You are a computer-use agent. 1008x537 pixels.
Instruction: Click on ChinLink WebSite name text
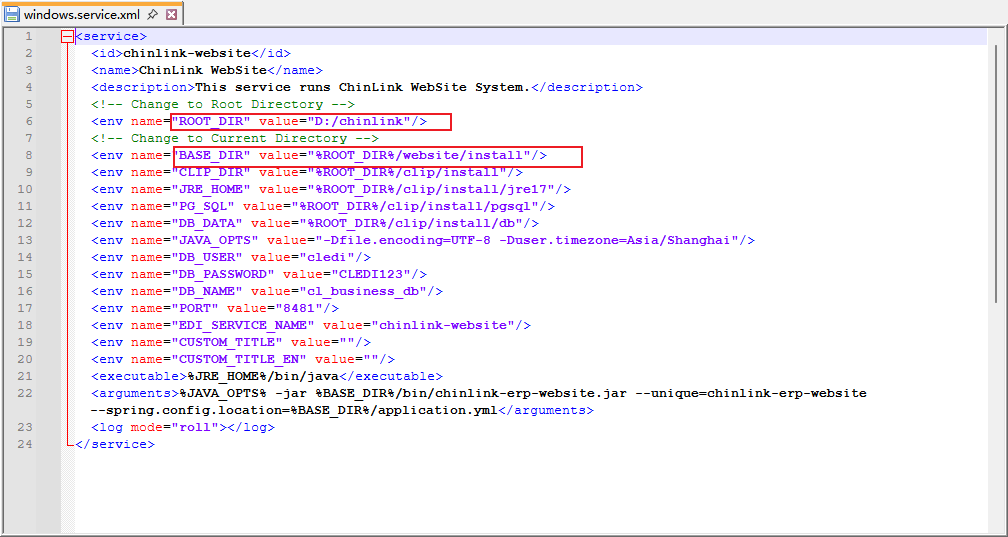point(202,71)
